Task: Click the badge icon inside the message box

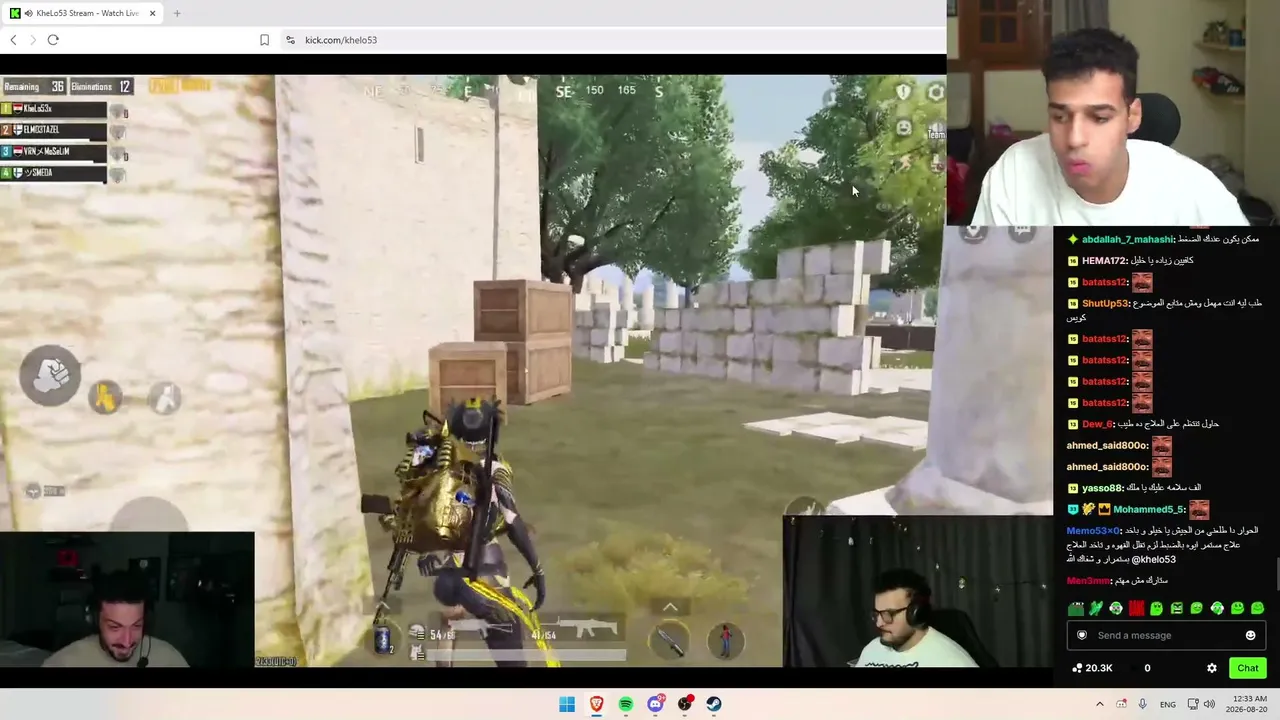Action: [x=1082, y=636]
